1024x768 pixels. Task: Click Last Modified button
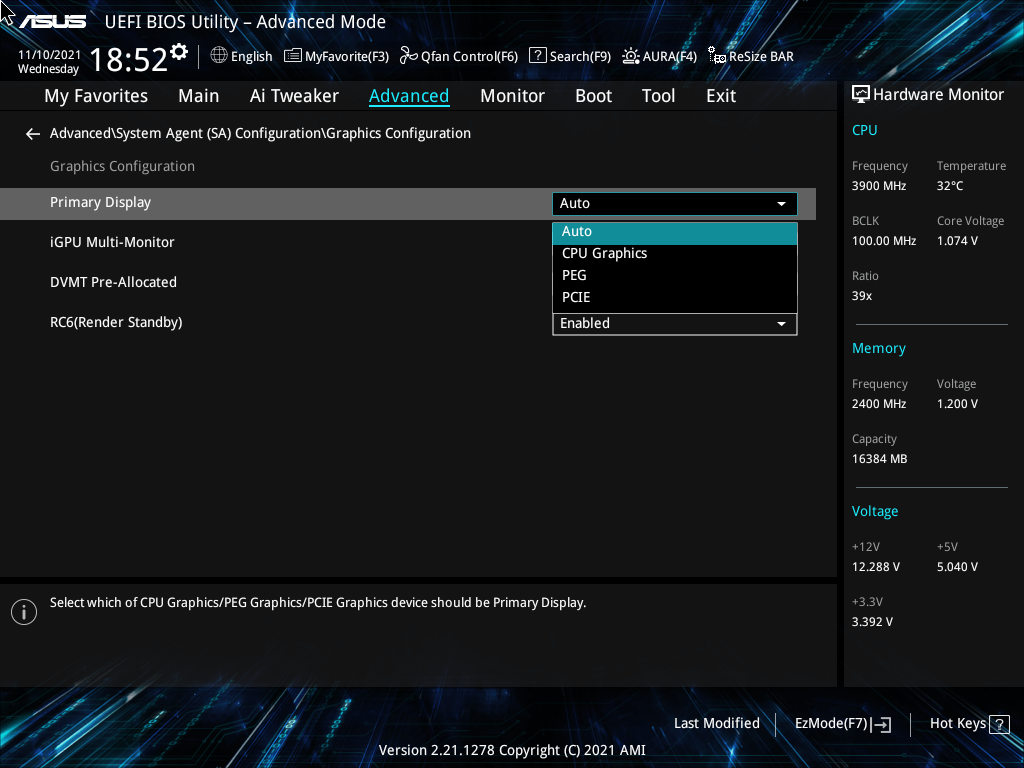(x=716, y=724)
